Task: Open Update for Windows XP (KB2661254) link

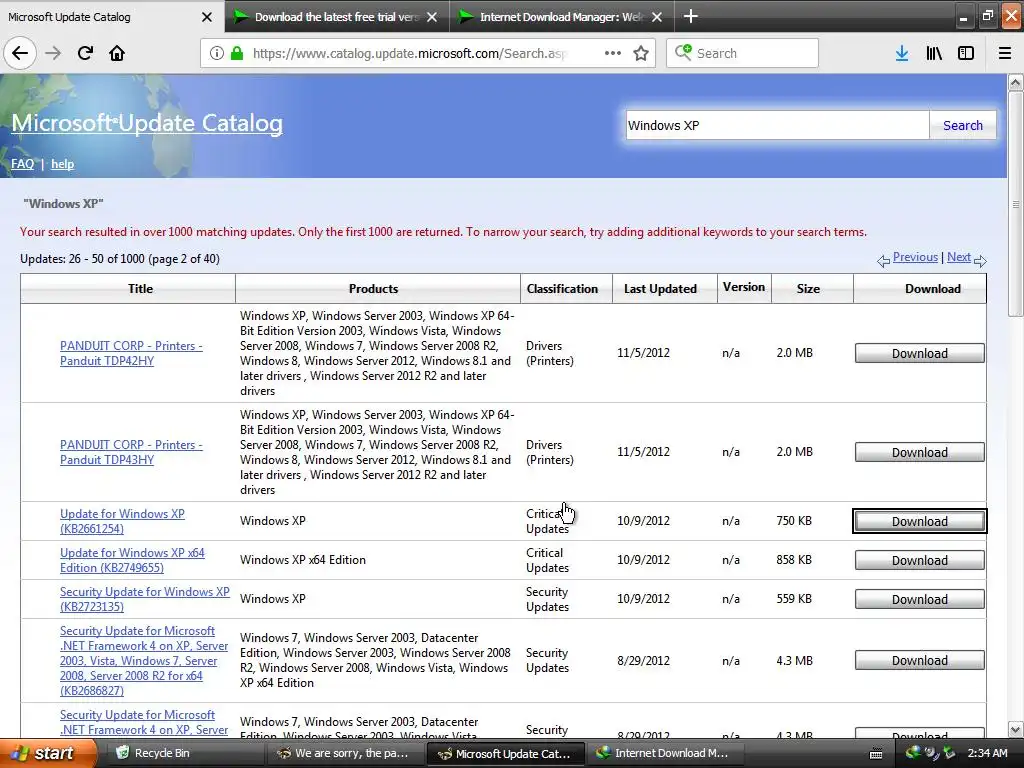Action: (122, 521)
